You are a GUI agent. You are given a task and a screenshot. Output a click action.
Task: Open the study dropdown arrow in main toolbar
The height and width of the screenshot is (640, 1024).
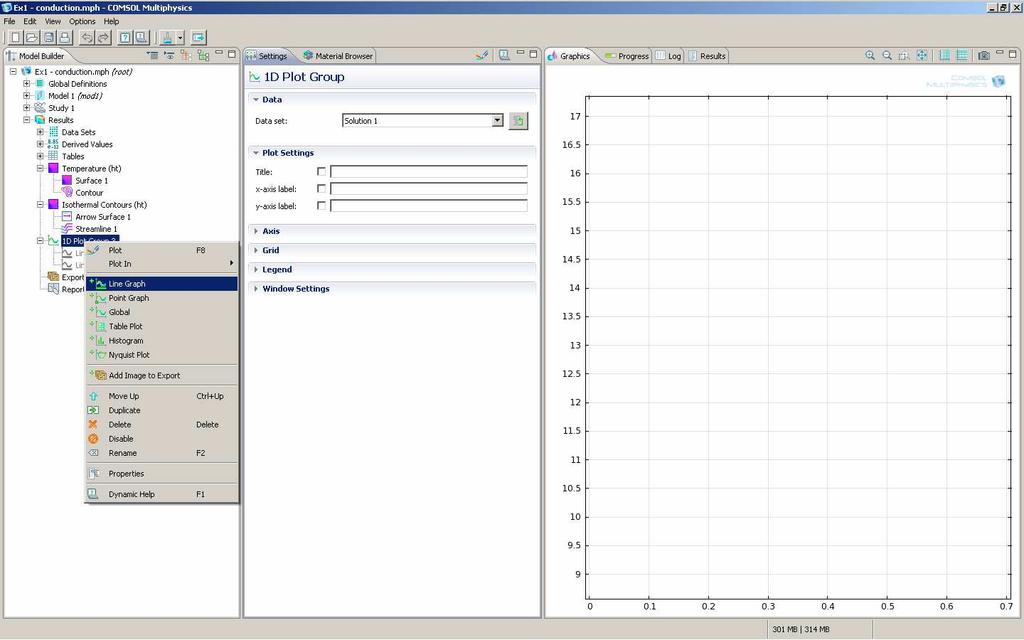pyautogui.click(x=181, y=37)
